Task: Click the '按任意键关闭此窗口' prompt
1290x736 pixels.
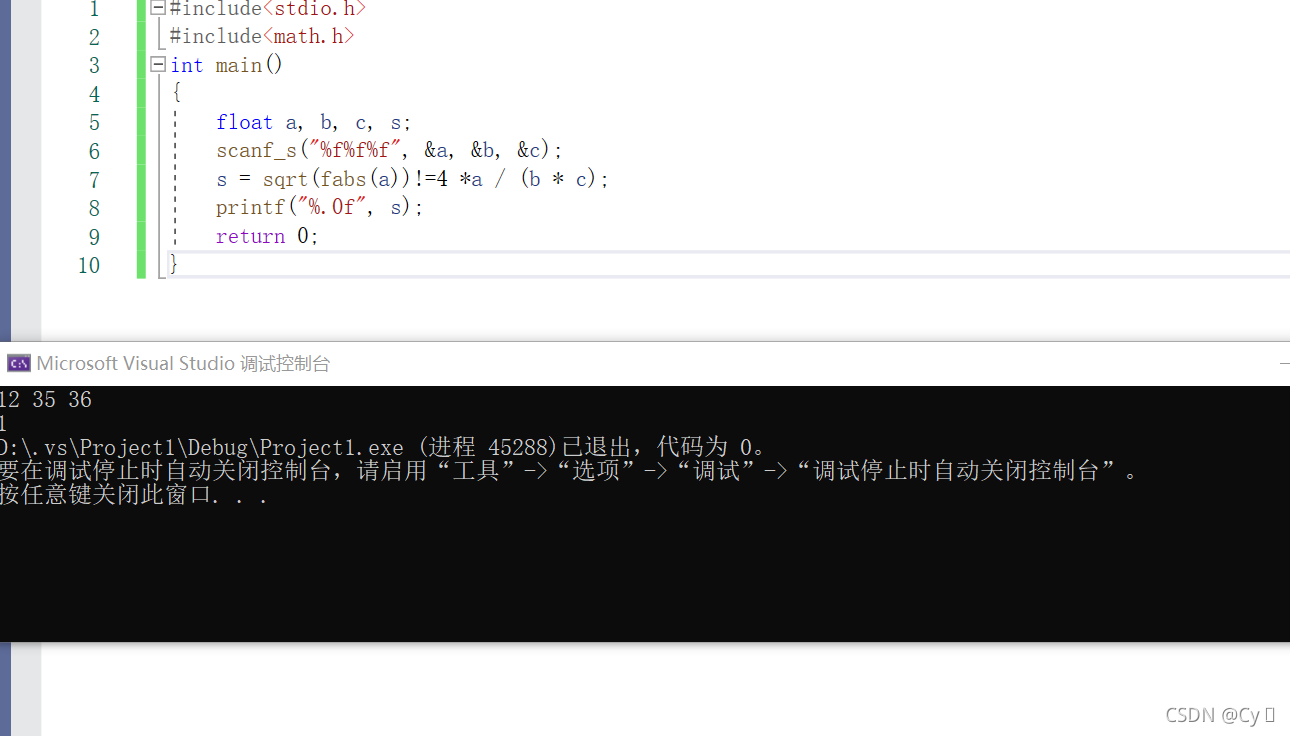Action: [134, 495]
